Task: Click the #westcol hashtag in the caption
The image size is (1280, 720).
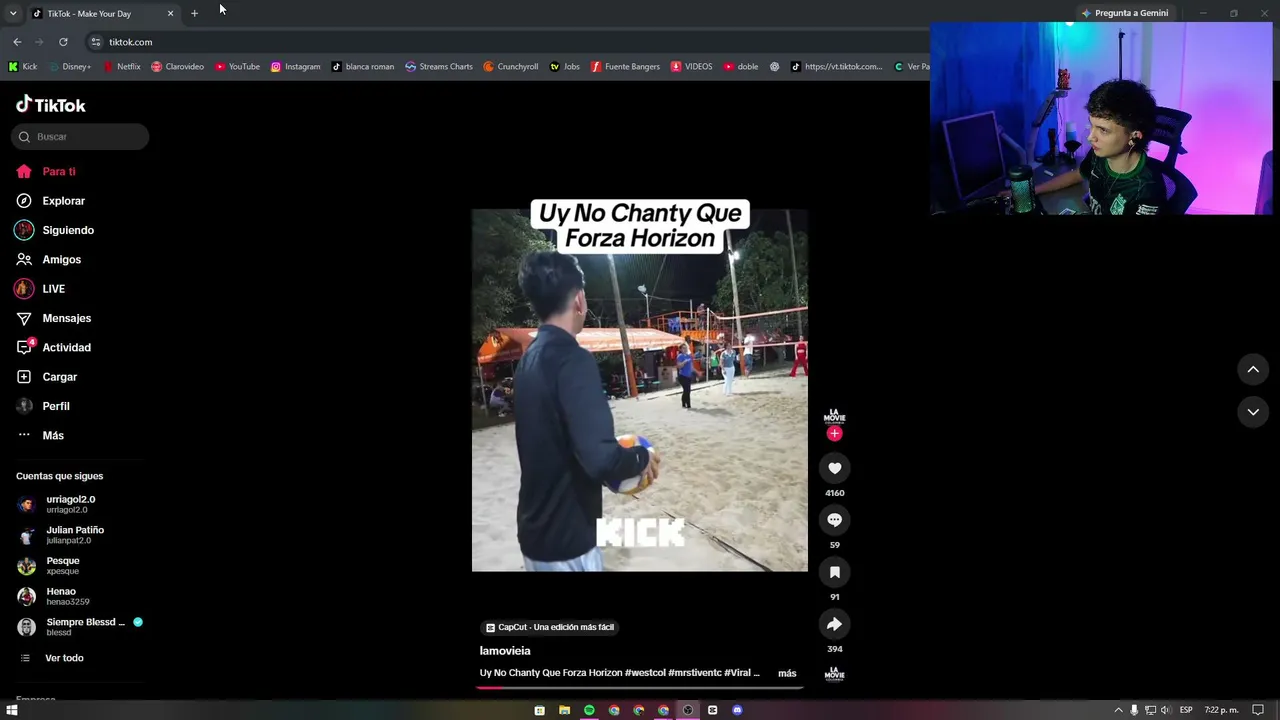Action: click(x=645, y=673)
